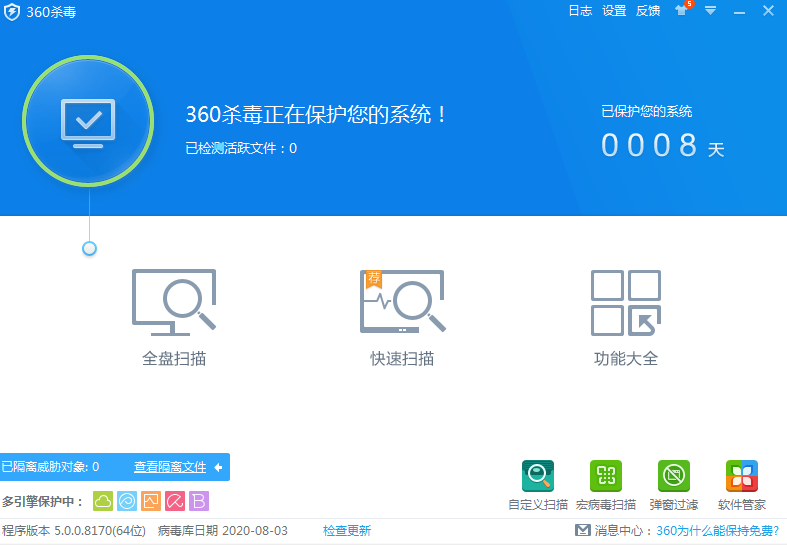Open the 反馈 feedback menu
The width and height of the screenshot is (787, 545).
pyautogui.click(x=647, y=11)
